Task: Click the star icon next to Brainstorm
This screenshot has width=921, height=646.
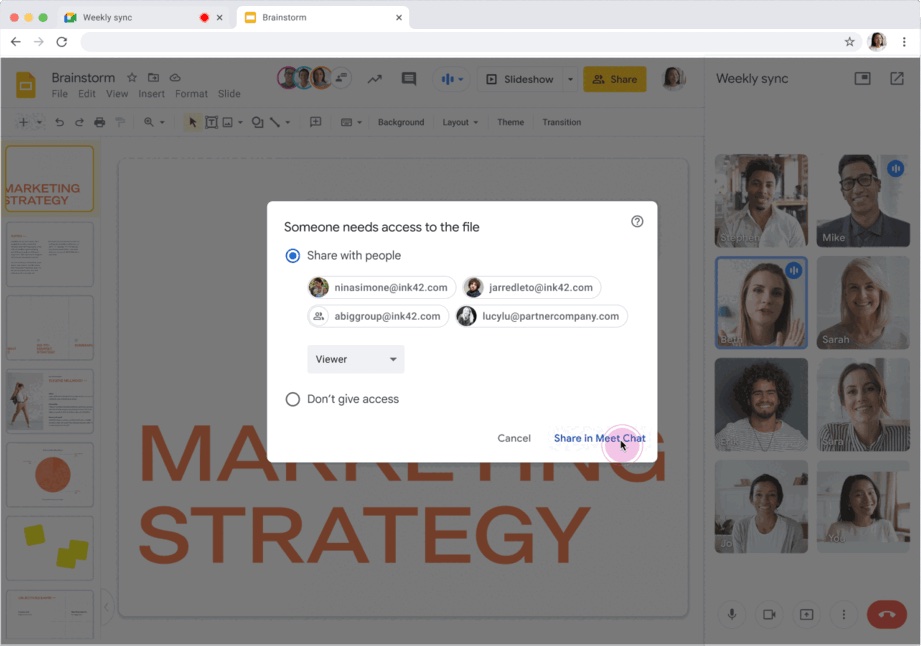Action: pyautogui.click(x=132, y=78)
